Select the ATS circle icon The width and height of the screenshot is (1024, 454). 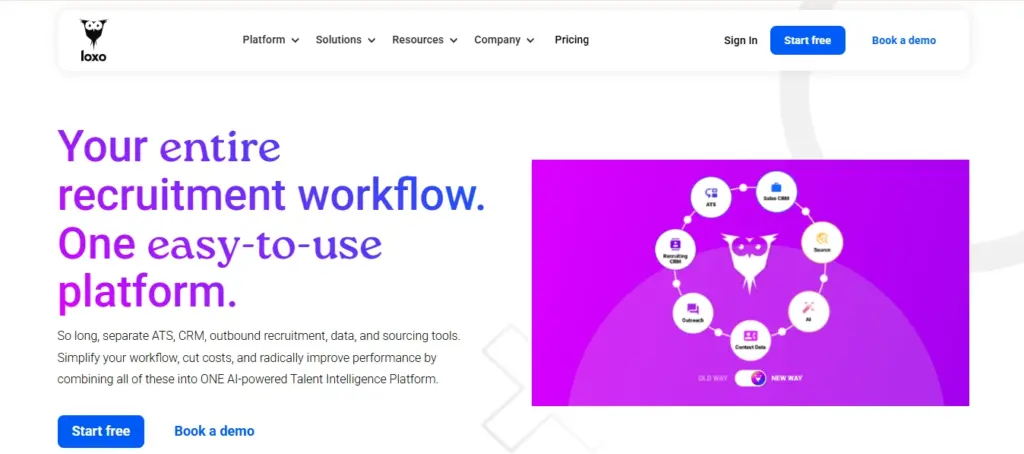tap(711, 196)
